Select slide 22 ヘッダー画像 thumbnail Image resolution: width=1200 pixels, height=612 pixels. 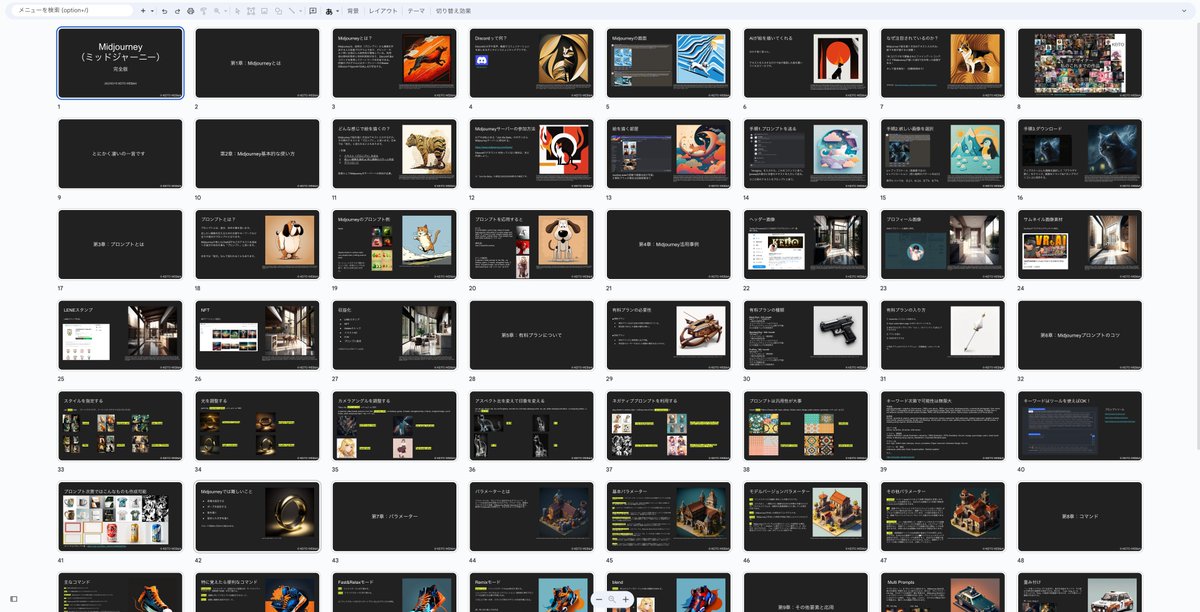(805, 244)
